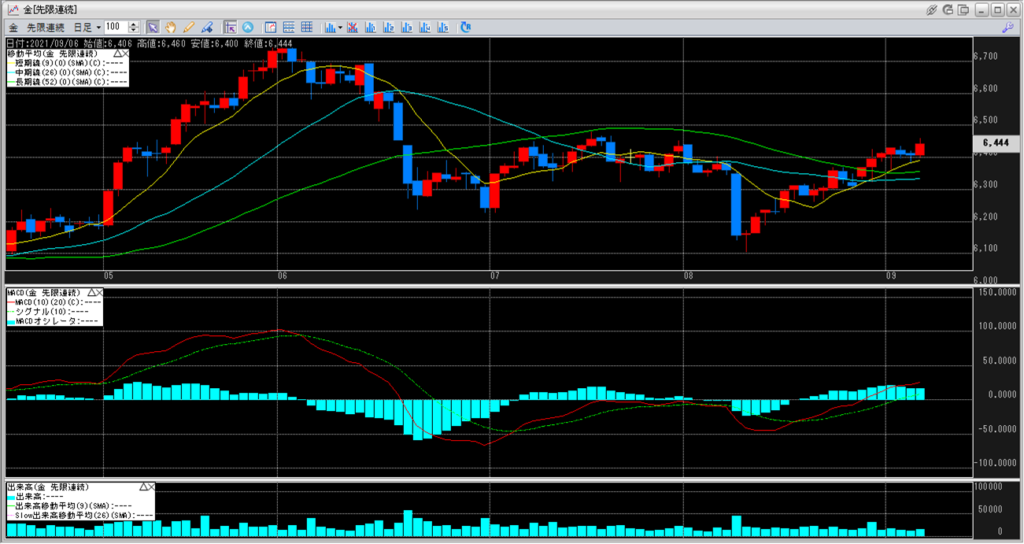The width and height of the screenshot is (1024, 544).
Task: Click the 06 month label on time axis
Action: pyautogui.click(x=282, y=276)
